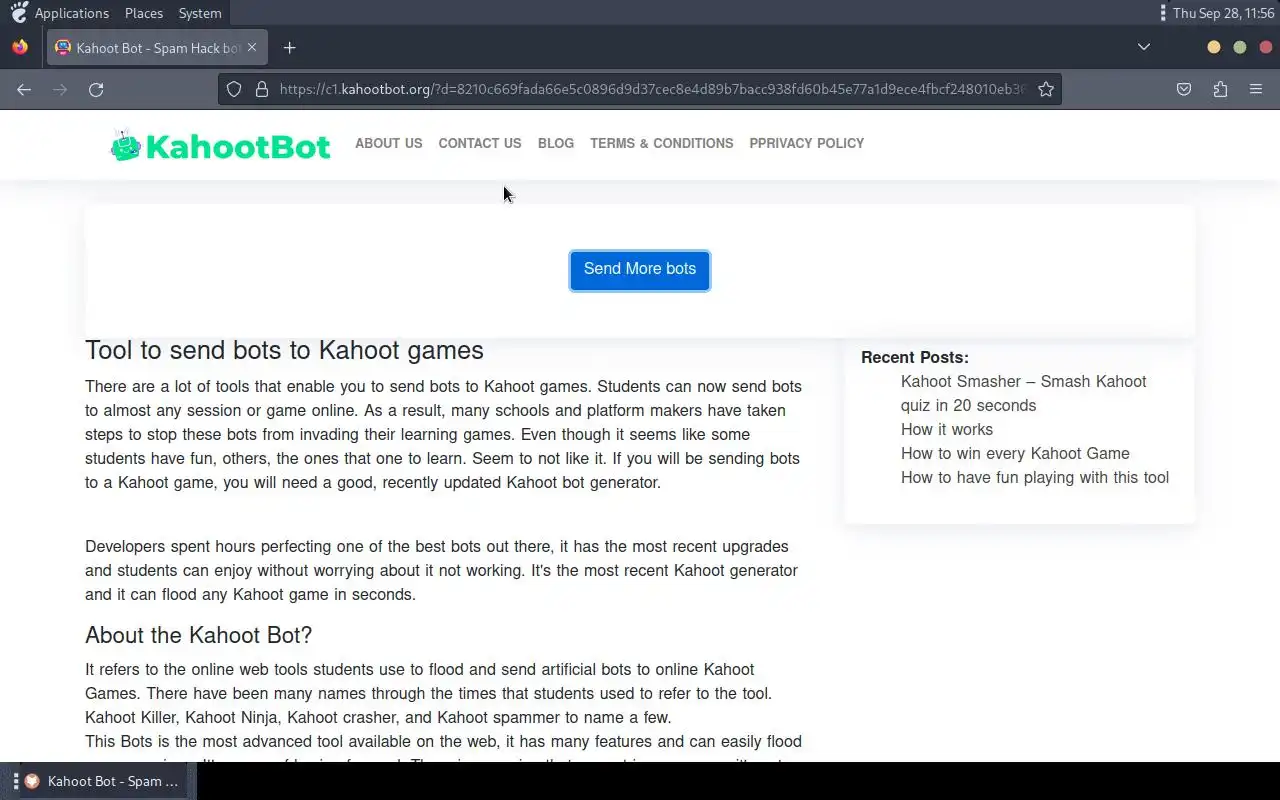The width and height of the screenshot is (1280, 800).
Task: Click the clock showing Thu Sep 28
Action: coord(1222,13)
